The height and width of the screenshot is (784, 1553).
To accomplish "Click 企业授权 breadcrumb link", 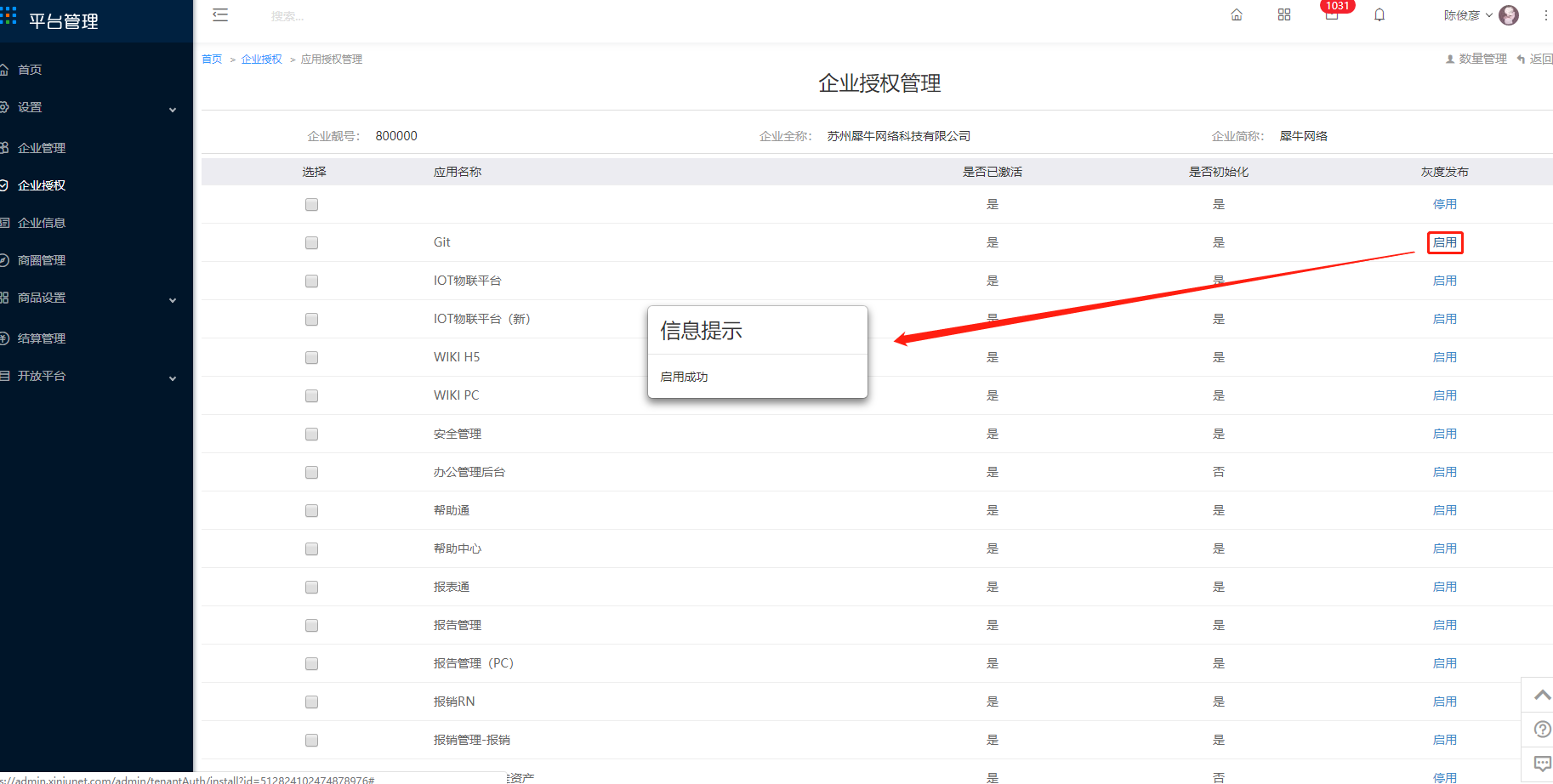I will click(x=262, y=59).
